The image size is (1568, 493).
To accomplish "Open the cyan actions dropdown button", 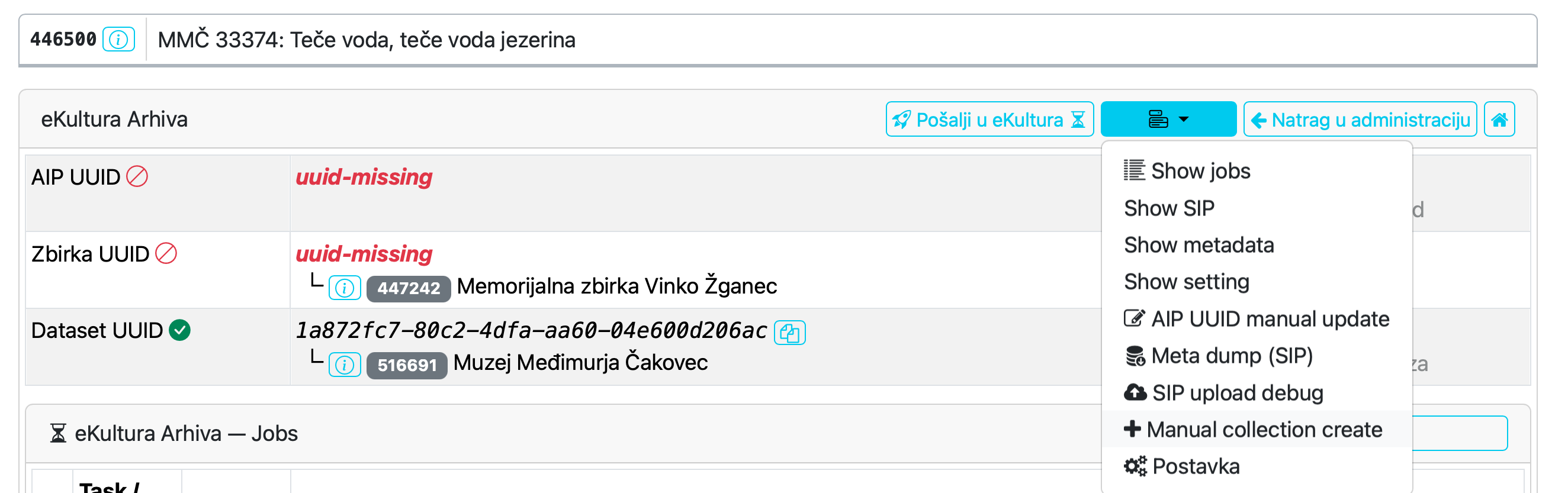I will pos(1168,119).
